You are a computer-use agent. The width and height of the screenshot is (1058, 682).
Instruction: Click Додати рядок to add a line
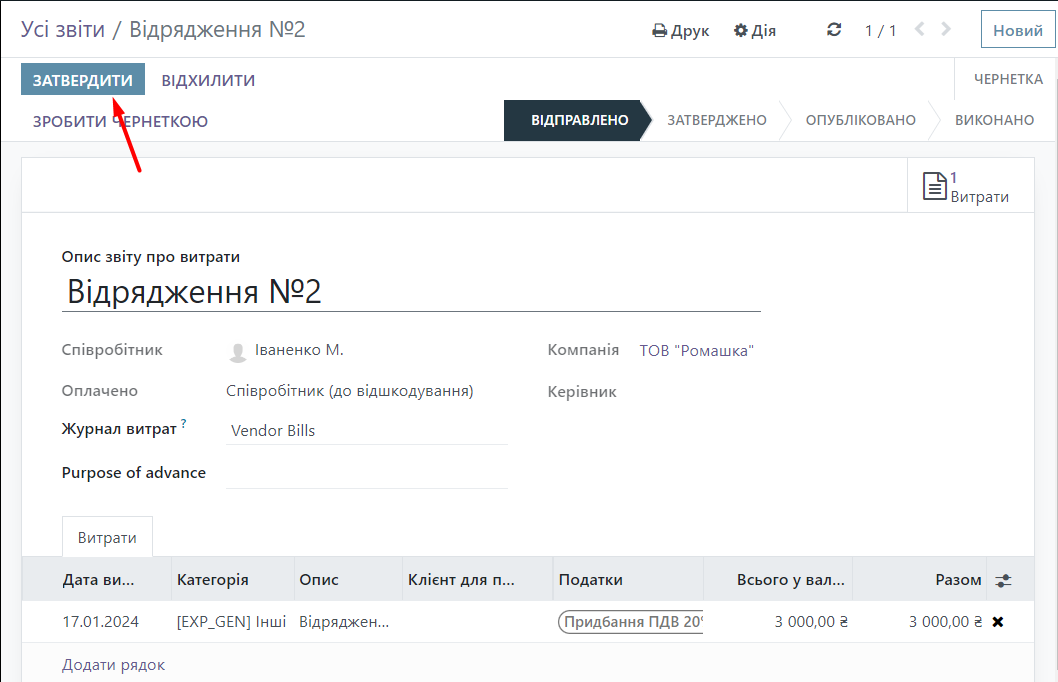click(113, 664)
